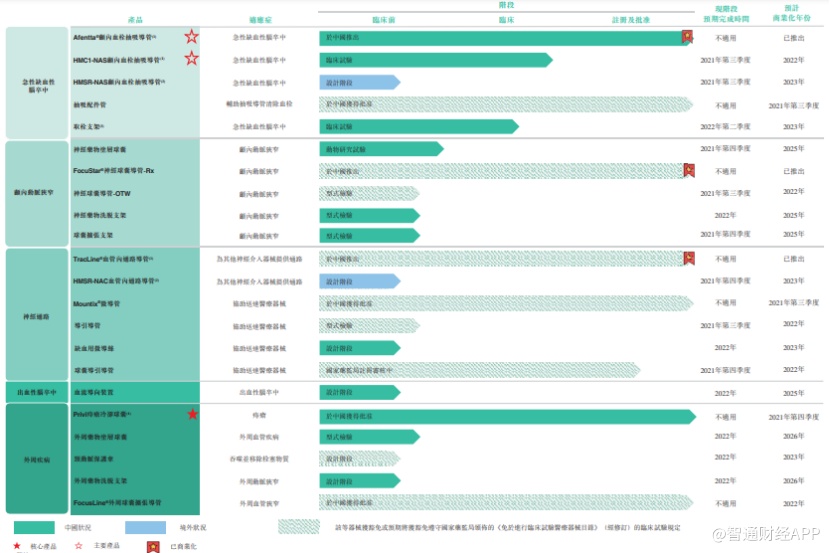Select the FocusLine product name
The width and height of the screenshot is (830, 553).
117,503
